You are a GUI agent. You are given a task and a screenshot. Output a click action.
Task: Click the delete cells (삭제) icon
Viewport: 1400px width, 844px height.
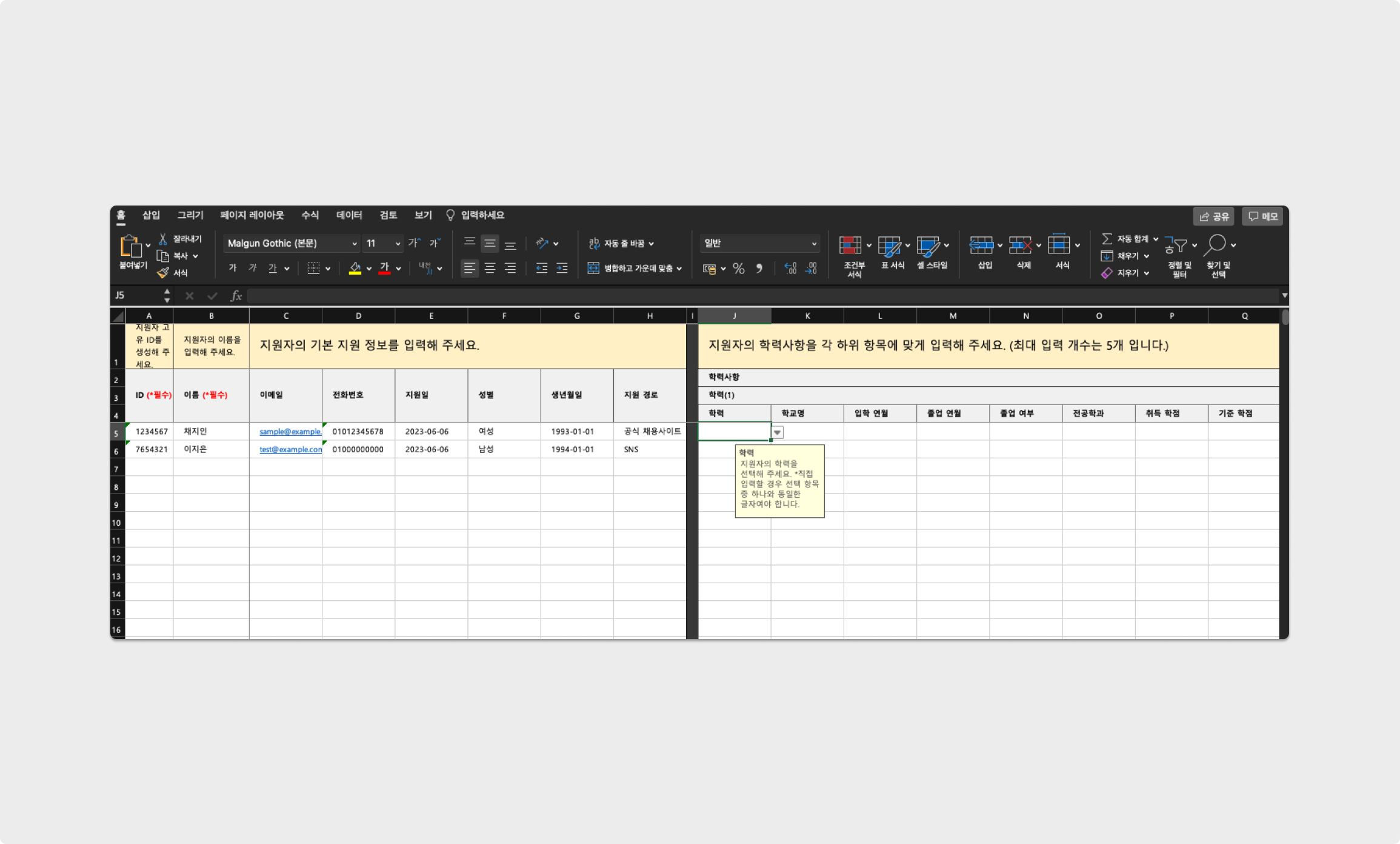pyautogui.click(x=1021, y=245)
